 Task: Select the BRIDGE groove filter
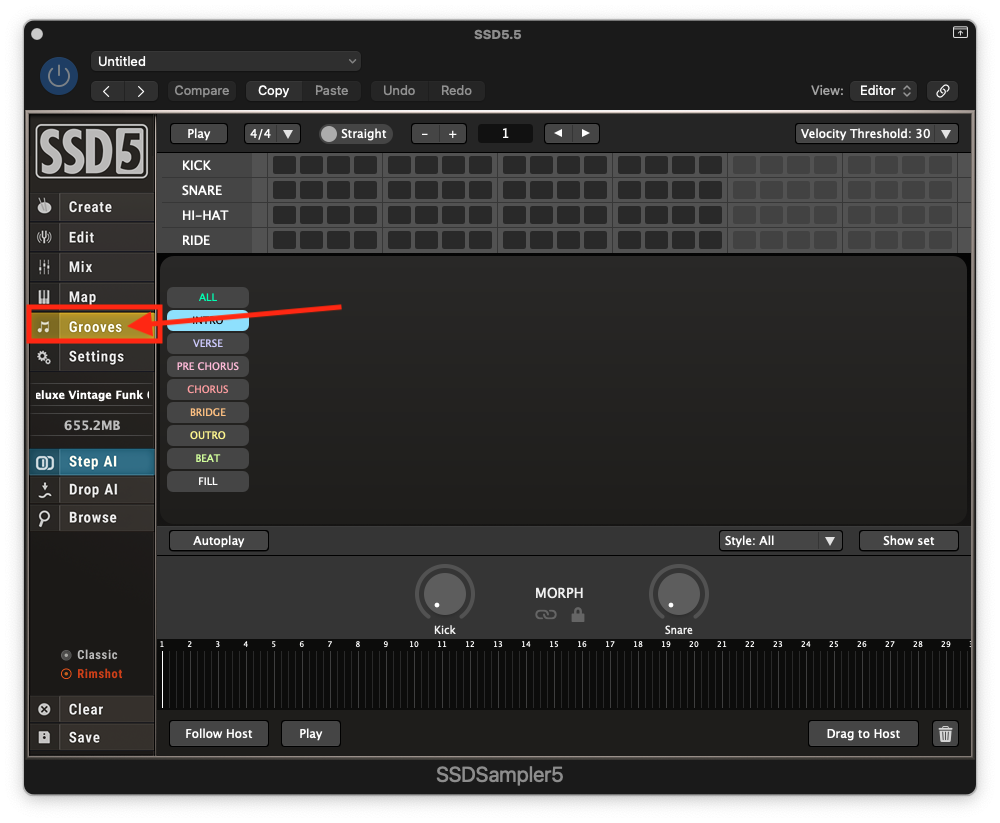coord(208,412)
